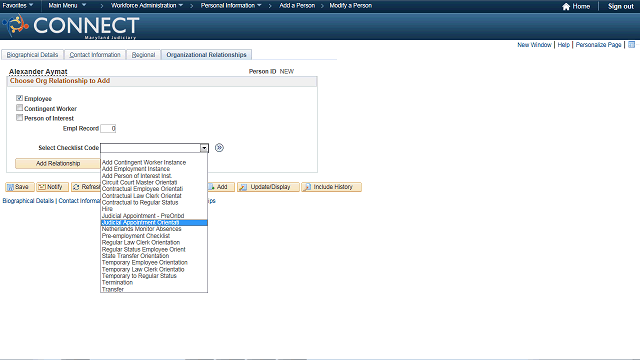Choose Contractual Employee Orientati option
Viewport: 640px width, 360px height.
tap(154, 189)
